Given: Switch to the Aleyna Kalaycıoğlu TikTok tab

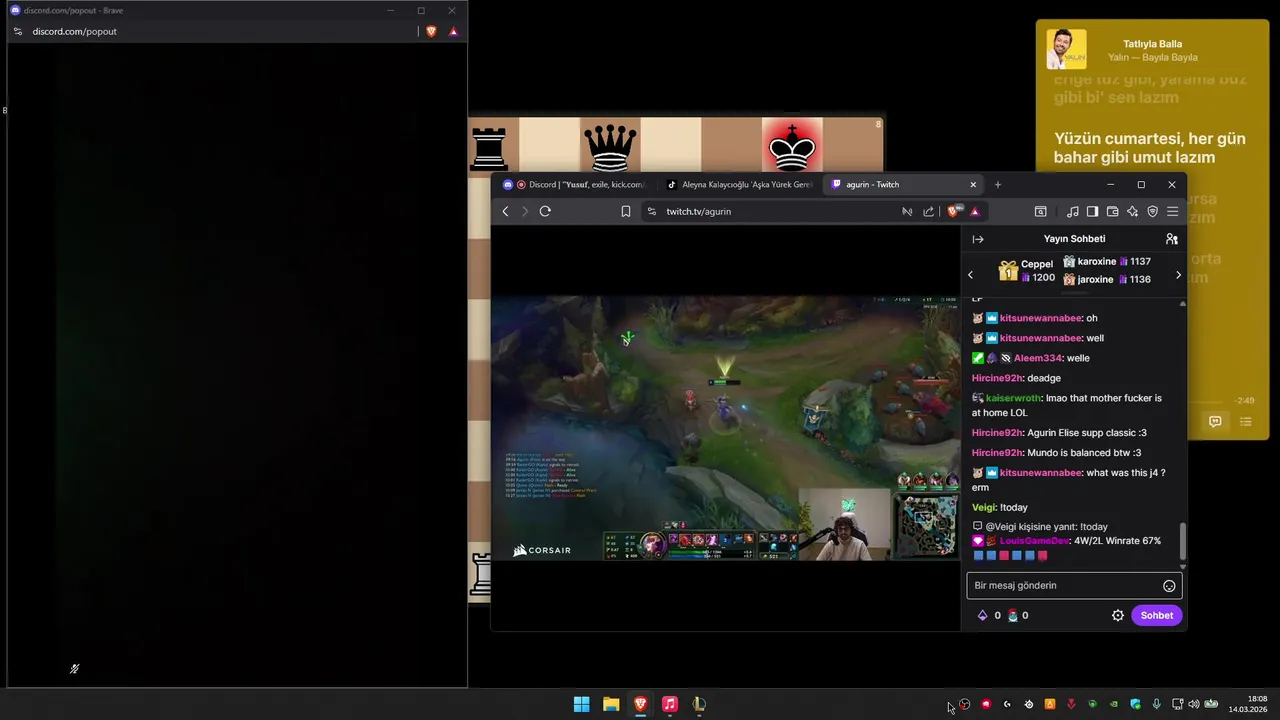Looking at the screenshot, I should coord(740,184).
